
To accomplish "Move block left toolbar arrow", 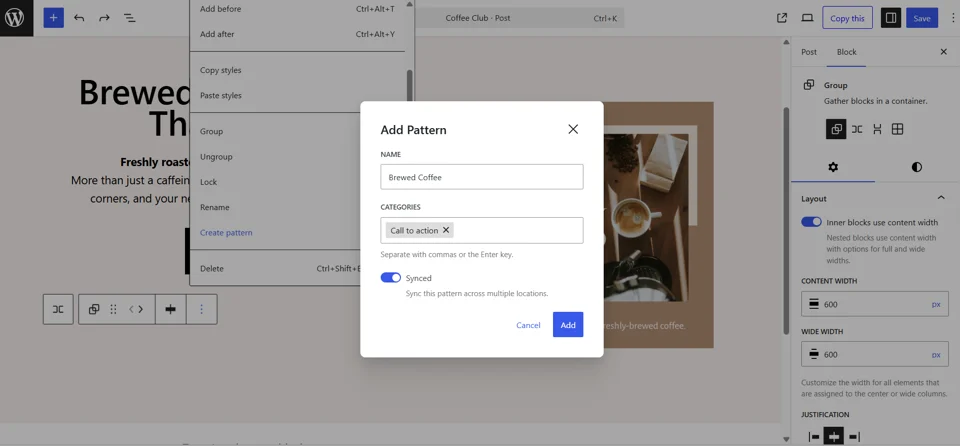I will (131, 309).
